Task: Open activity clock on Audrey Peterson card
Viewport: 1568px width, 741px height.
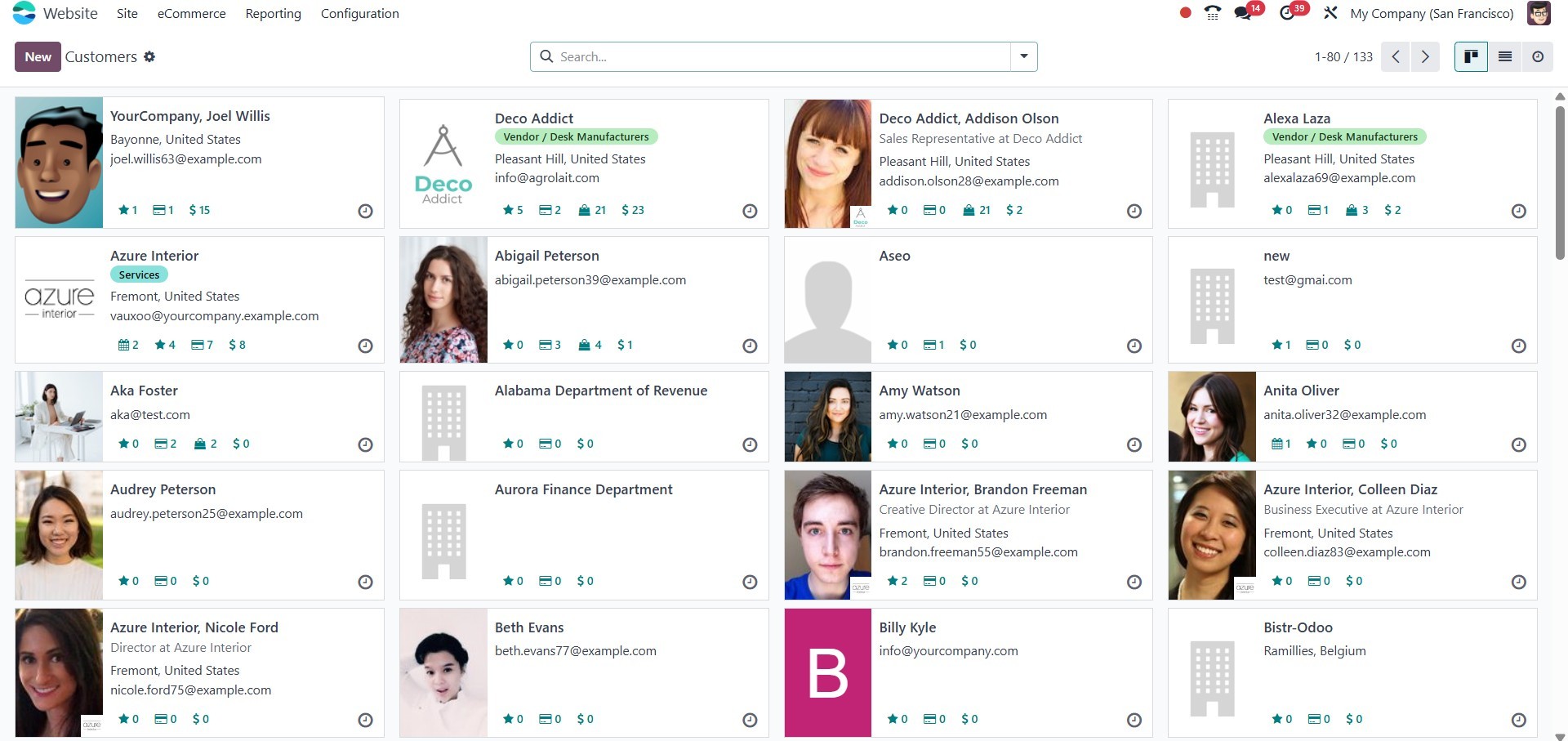Action: tap(365, 583)
